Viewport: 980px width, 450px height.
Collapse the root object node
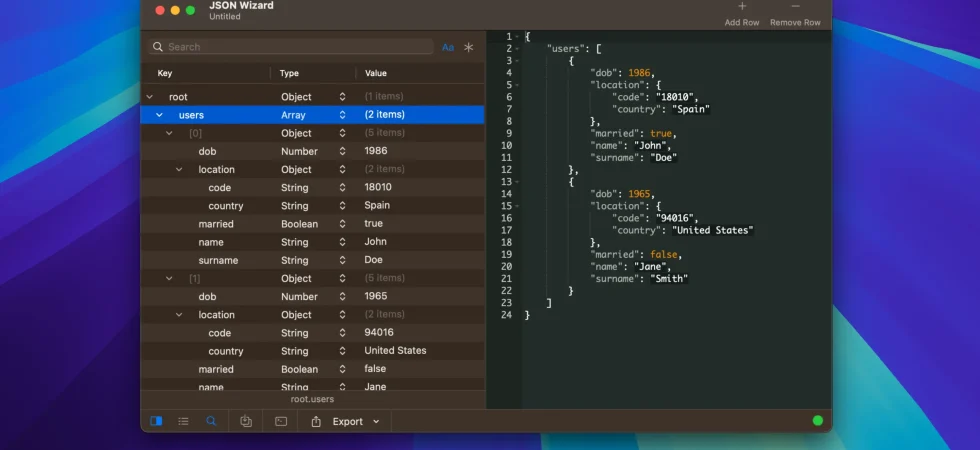click(149, 97)
